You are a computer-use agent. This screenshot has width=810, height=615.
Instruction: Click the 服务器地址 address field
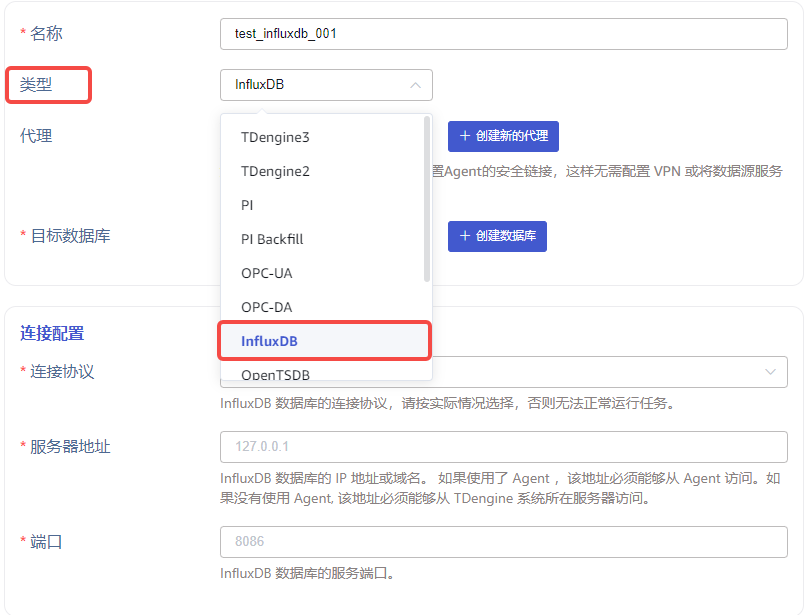(x=500, y=447)
